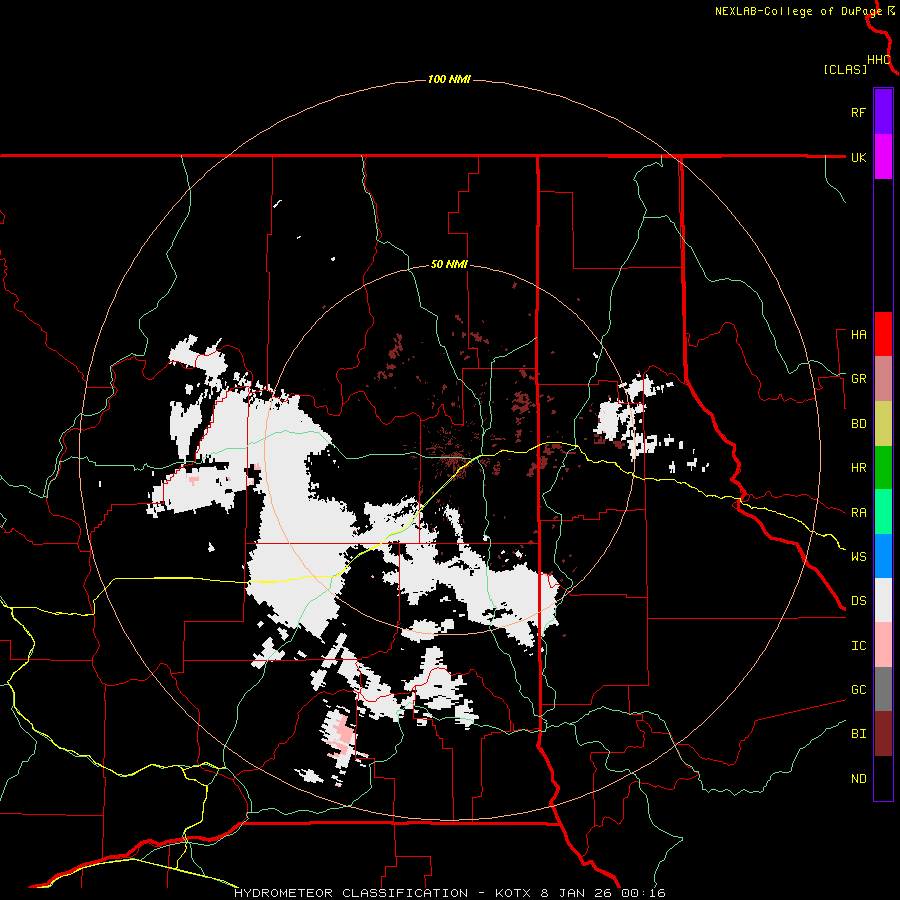Image resolution: width=900 pixels, height=900 pixels.
Task: Click the "HR" legend label
Action: pos(858,468)
